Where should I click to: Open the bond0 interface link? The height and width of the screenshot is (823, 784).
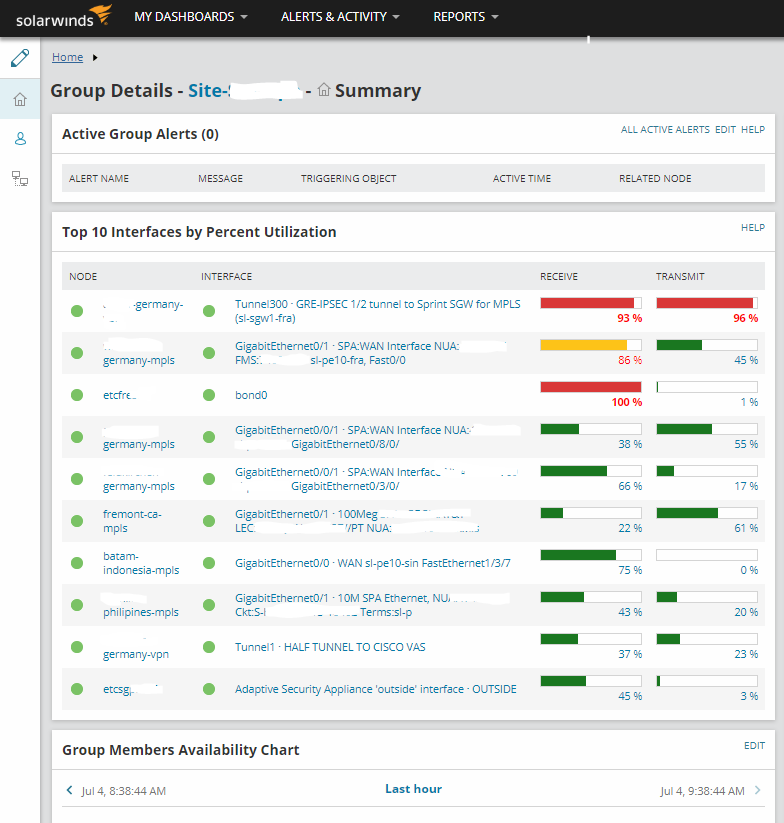[251, 395]
